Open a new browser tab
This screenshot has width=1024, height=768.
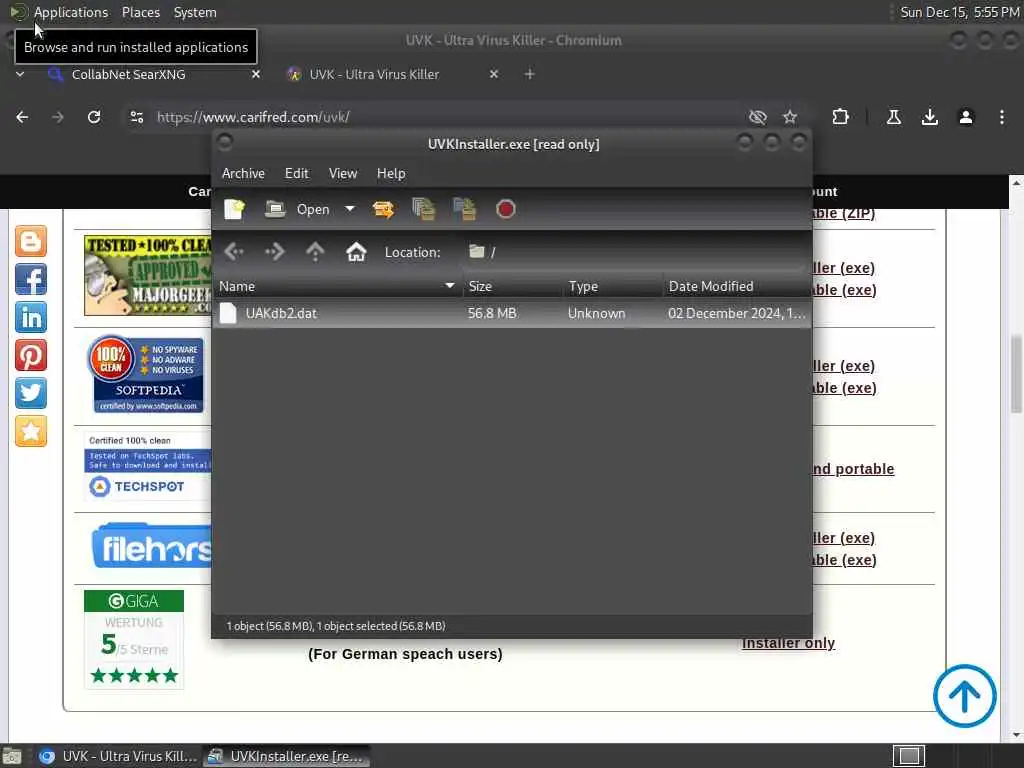coord(530,74)
